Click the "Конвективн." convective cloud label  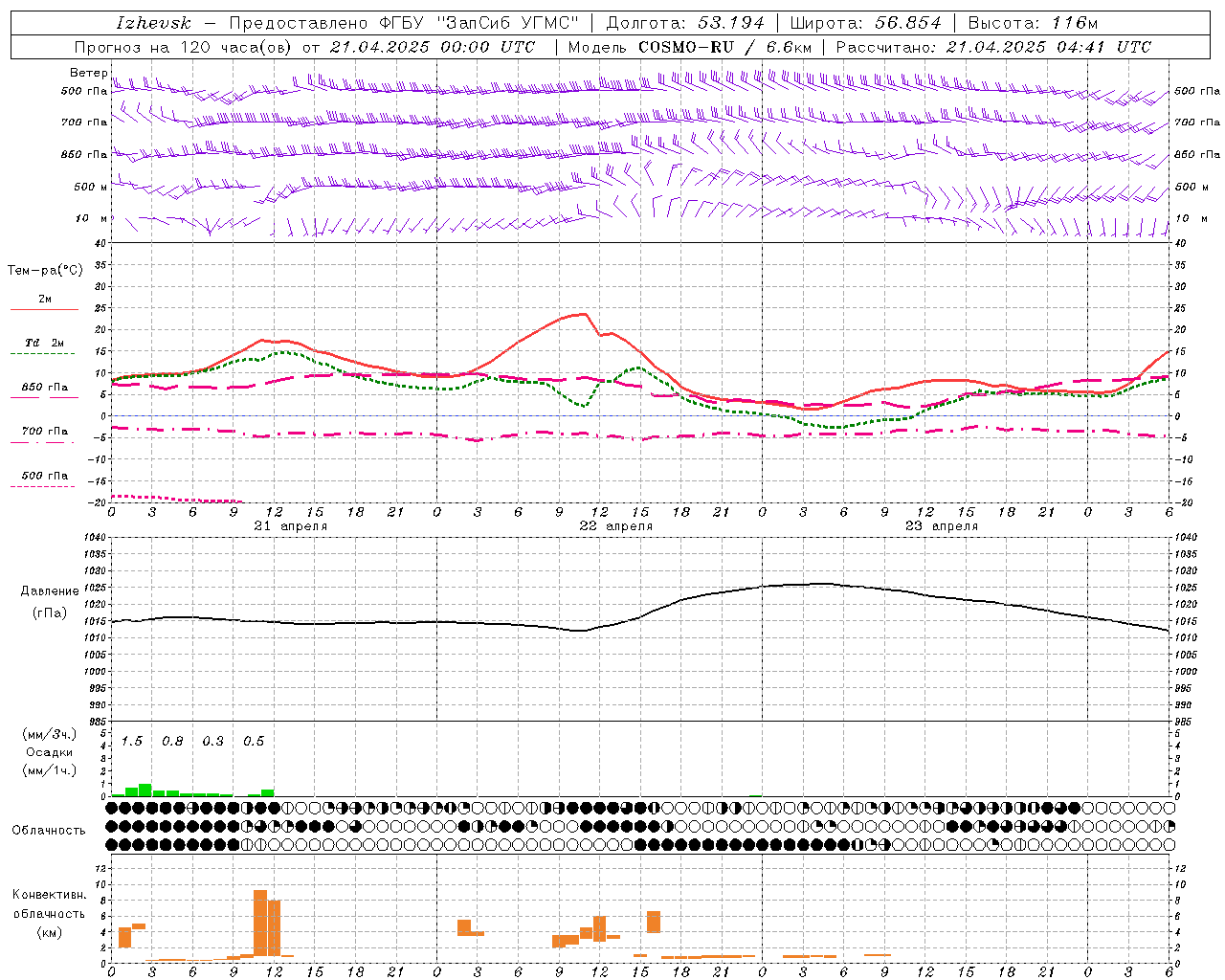(x=49, y=895)
